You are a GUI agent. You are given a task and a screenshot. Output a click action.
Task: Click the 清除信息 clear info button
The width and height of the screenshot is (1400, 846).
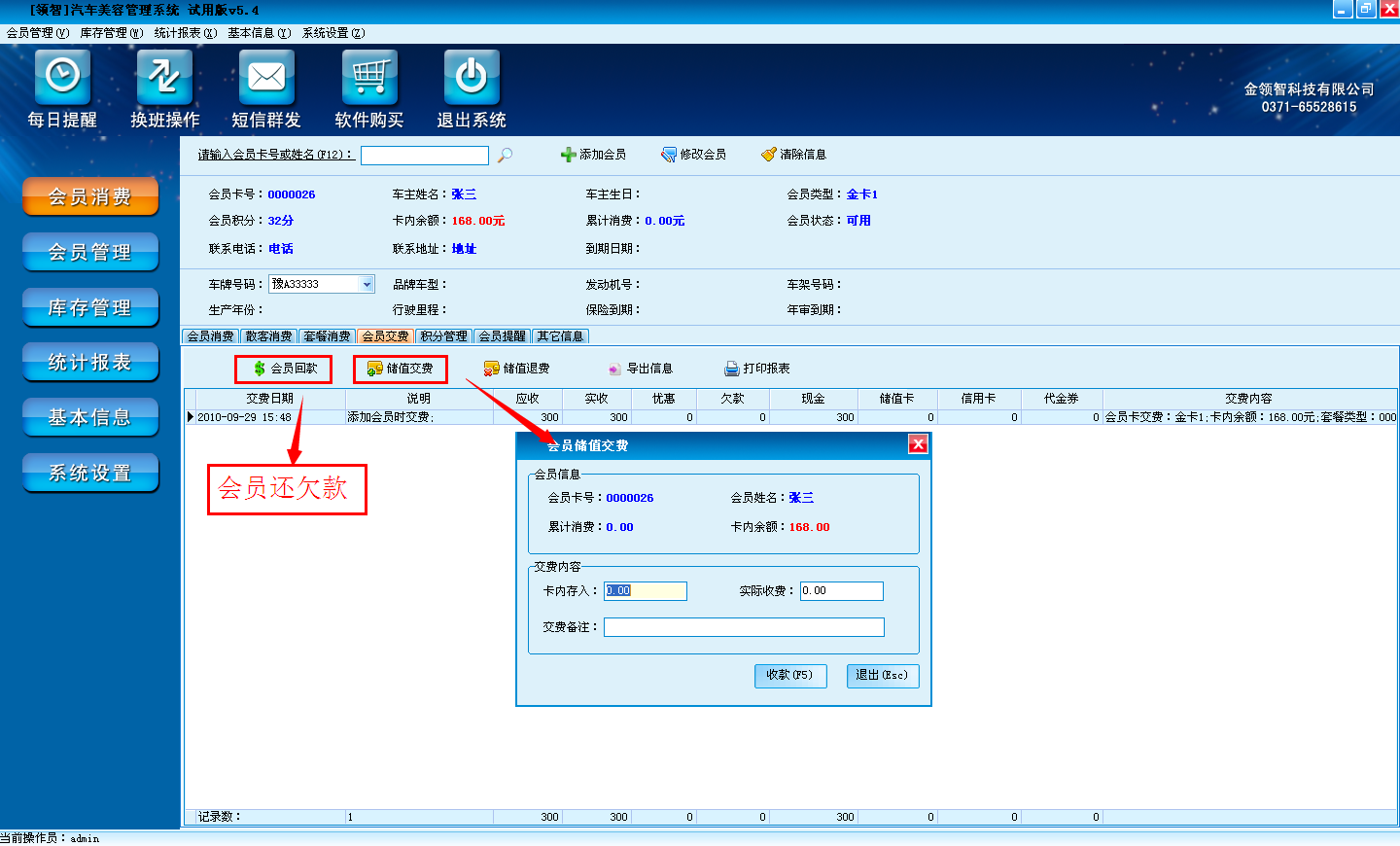[x=793, y=155]
